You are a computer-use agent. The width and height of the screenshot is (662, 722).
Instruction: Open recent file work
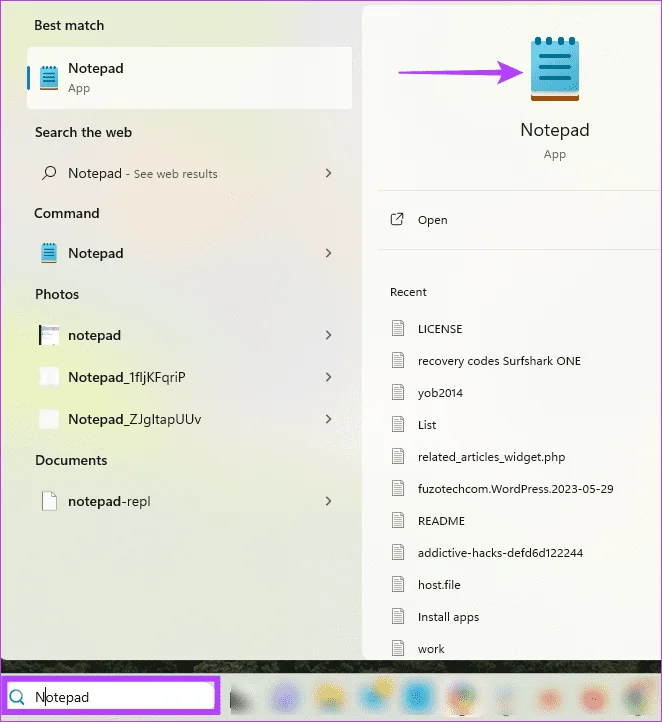pos(431,649)
